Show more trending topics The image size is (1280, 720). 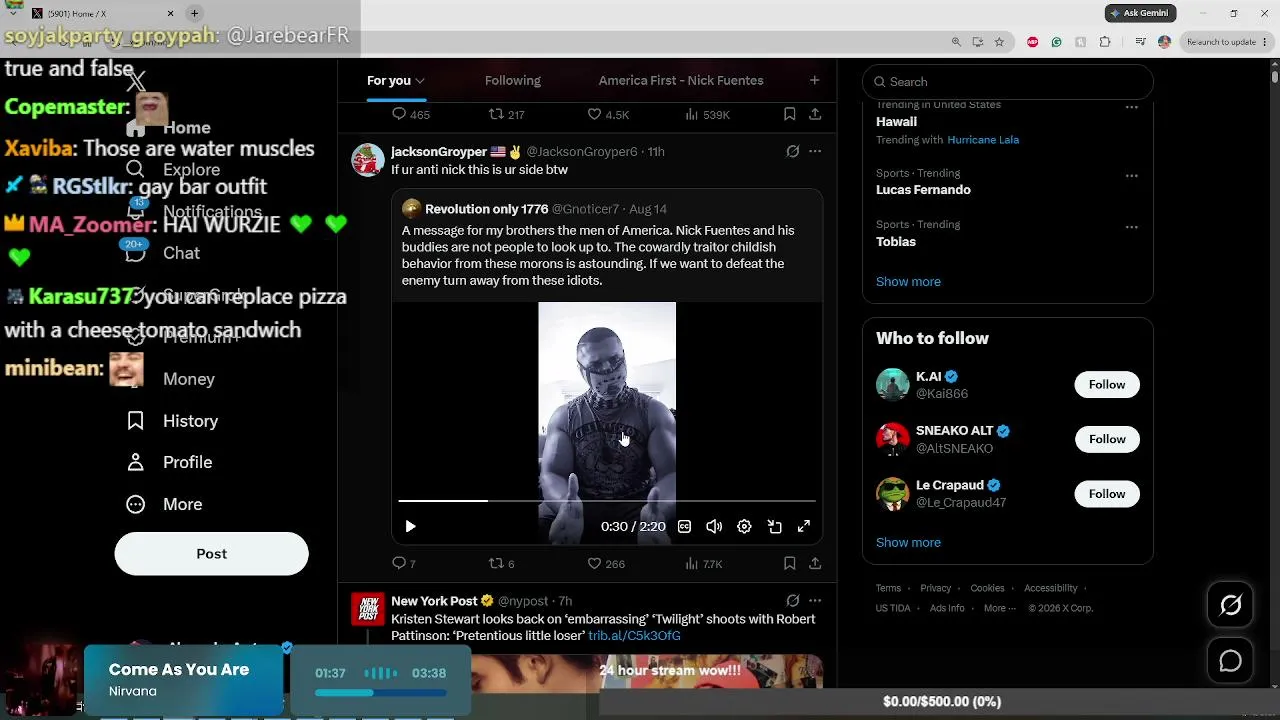click(908, 282)
